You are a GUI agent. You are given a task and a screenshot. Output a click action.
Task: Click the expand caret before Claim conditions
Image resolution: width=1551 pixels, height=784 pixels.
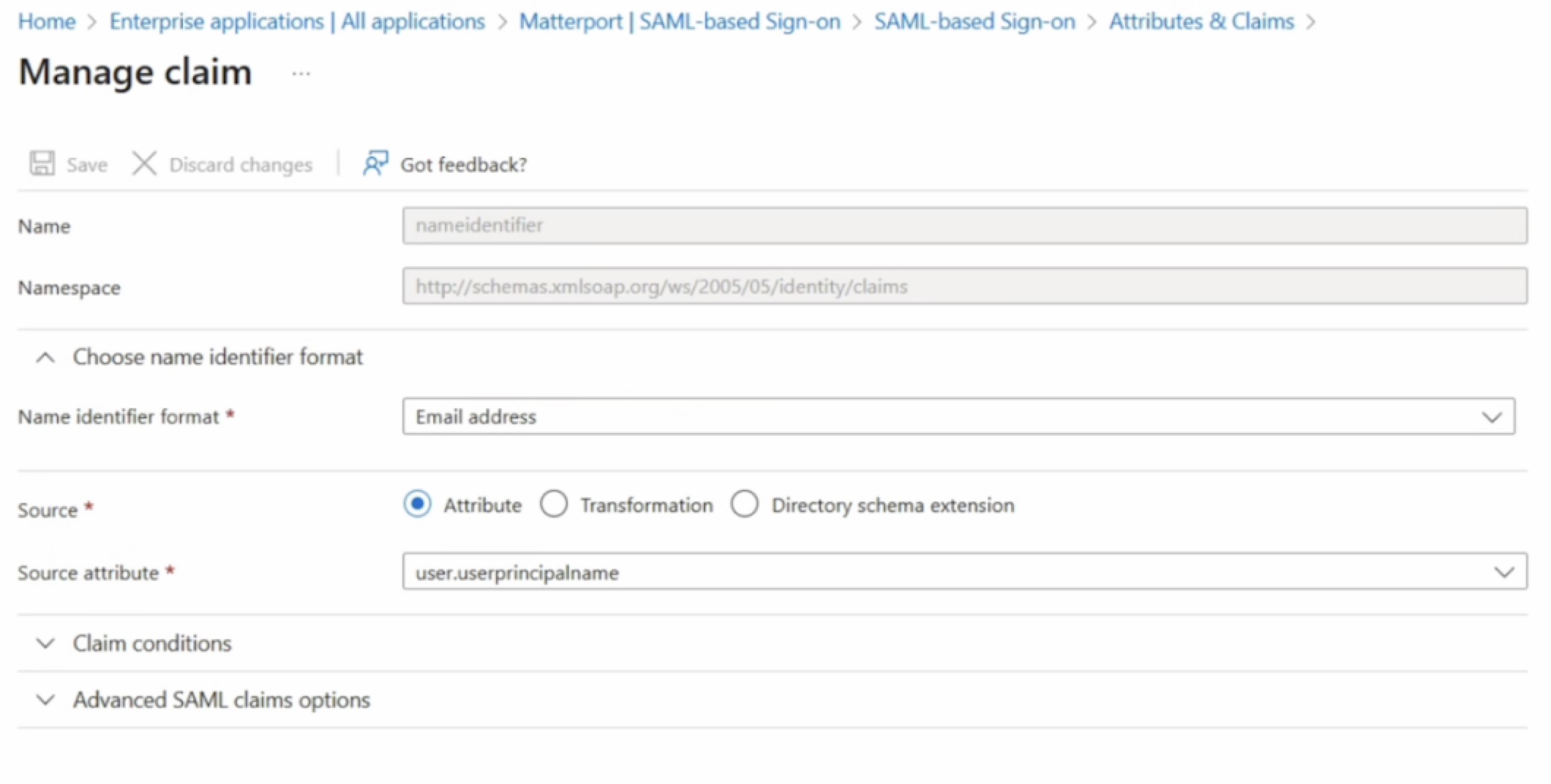tap(45, 644)
